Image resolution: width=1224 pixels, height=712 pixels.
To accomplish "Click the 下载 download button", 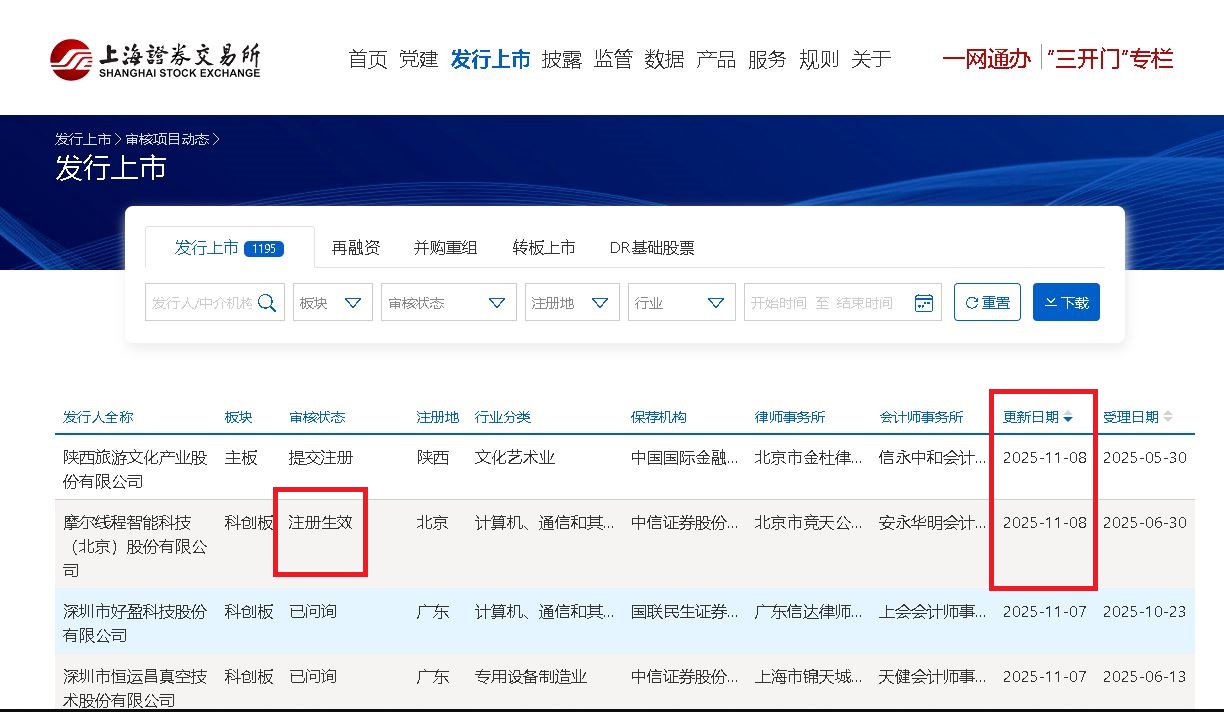I will click(1066, 302).
